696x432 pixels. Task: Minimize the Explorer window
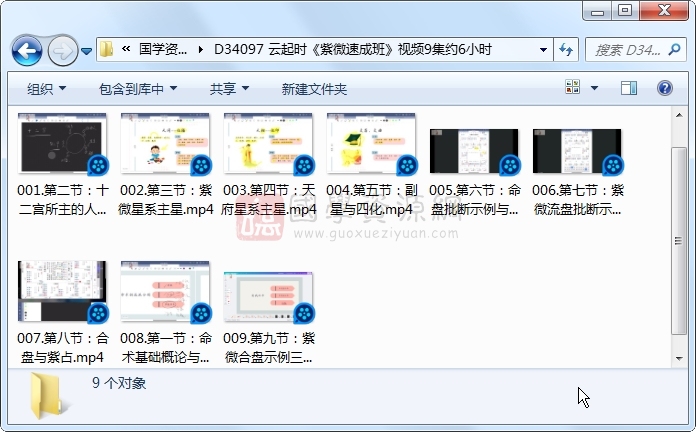[597, 10]
